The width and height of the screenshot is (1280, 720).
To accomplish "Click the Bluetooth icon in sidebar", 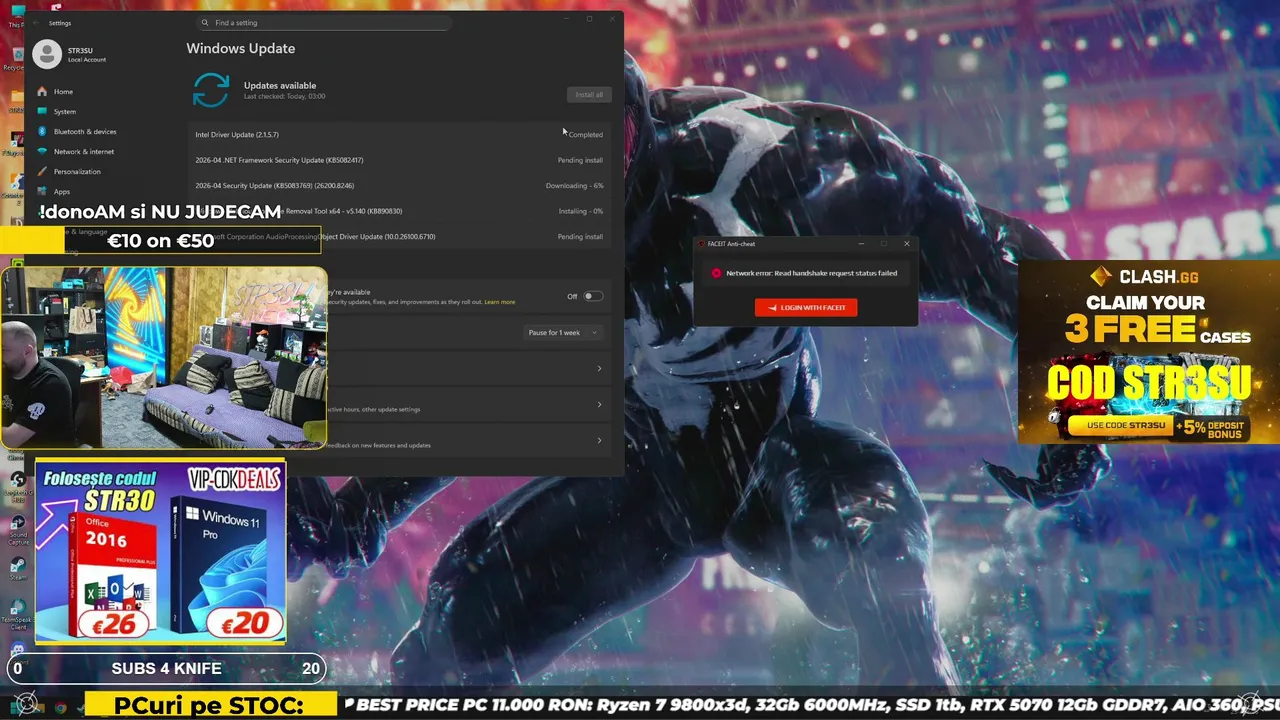I will coord(42,131).
